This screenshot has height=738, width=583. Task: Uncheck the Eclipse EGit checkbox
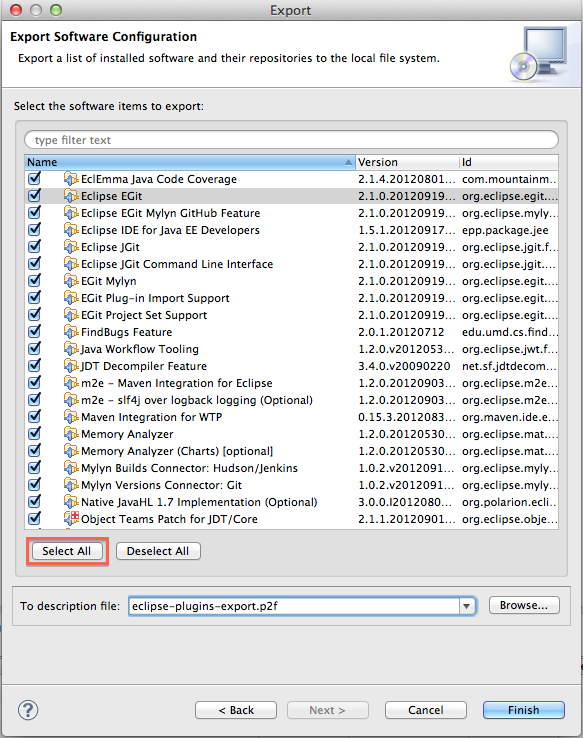34,195
